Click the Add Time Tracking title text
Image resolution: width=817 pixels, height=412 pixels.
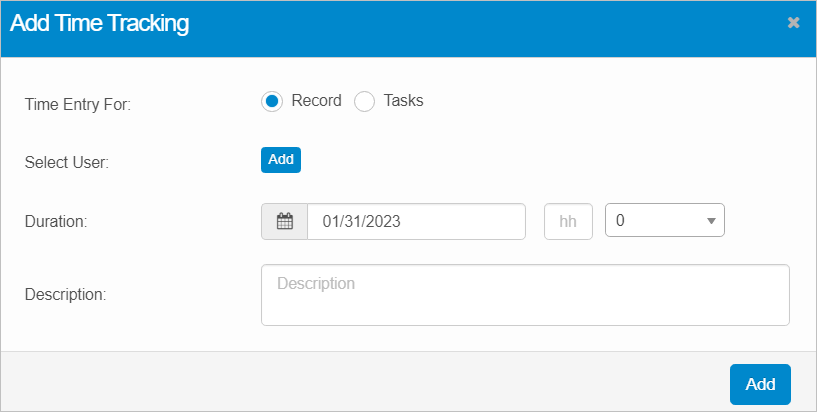[x=99, y=24]
